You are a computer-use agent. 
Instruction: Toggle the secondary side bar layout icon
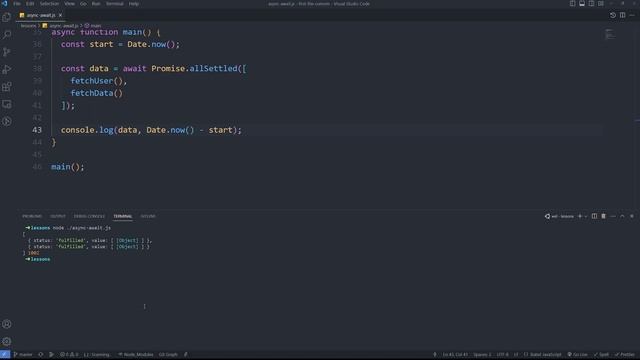pos(591,4)
